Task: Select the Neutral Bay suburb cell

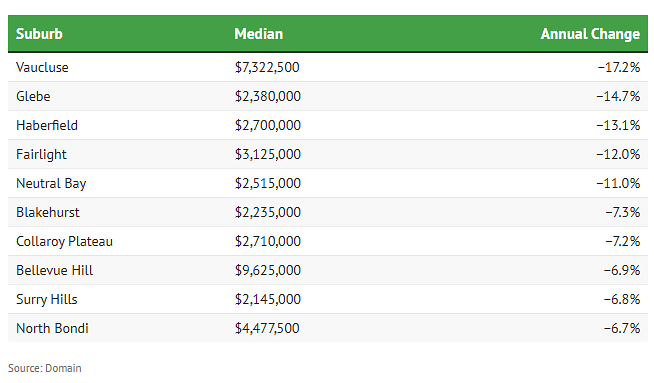Action: pyautogui.click(x=51, y=184)
